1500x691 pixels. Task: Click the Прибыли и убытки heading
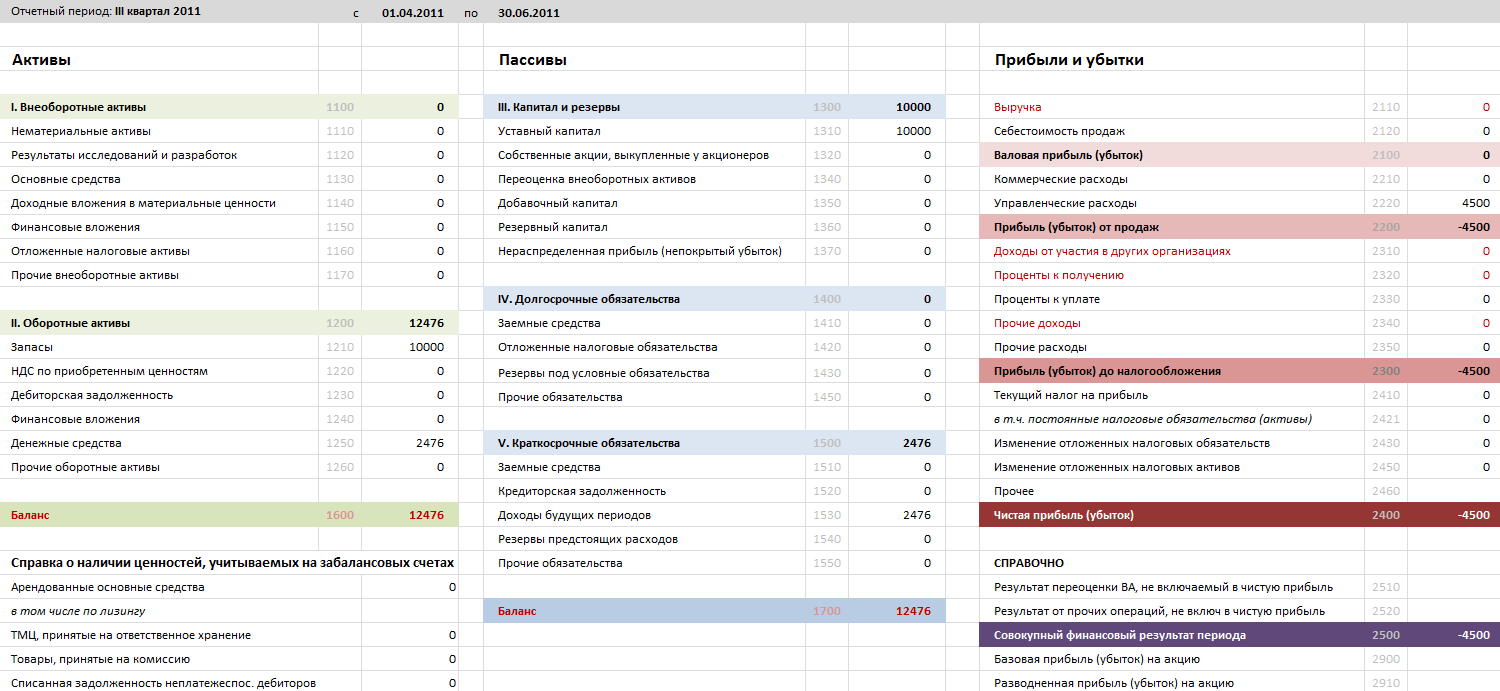[x=1068, y=60]
